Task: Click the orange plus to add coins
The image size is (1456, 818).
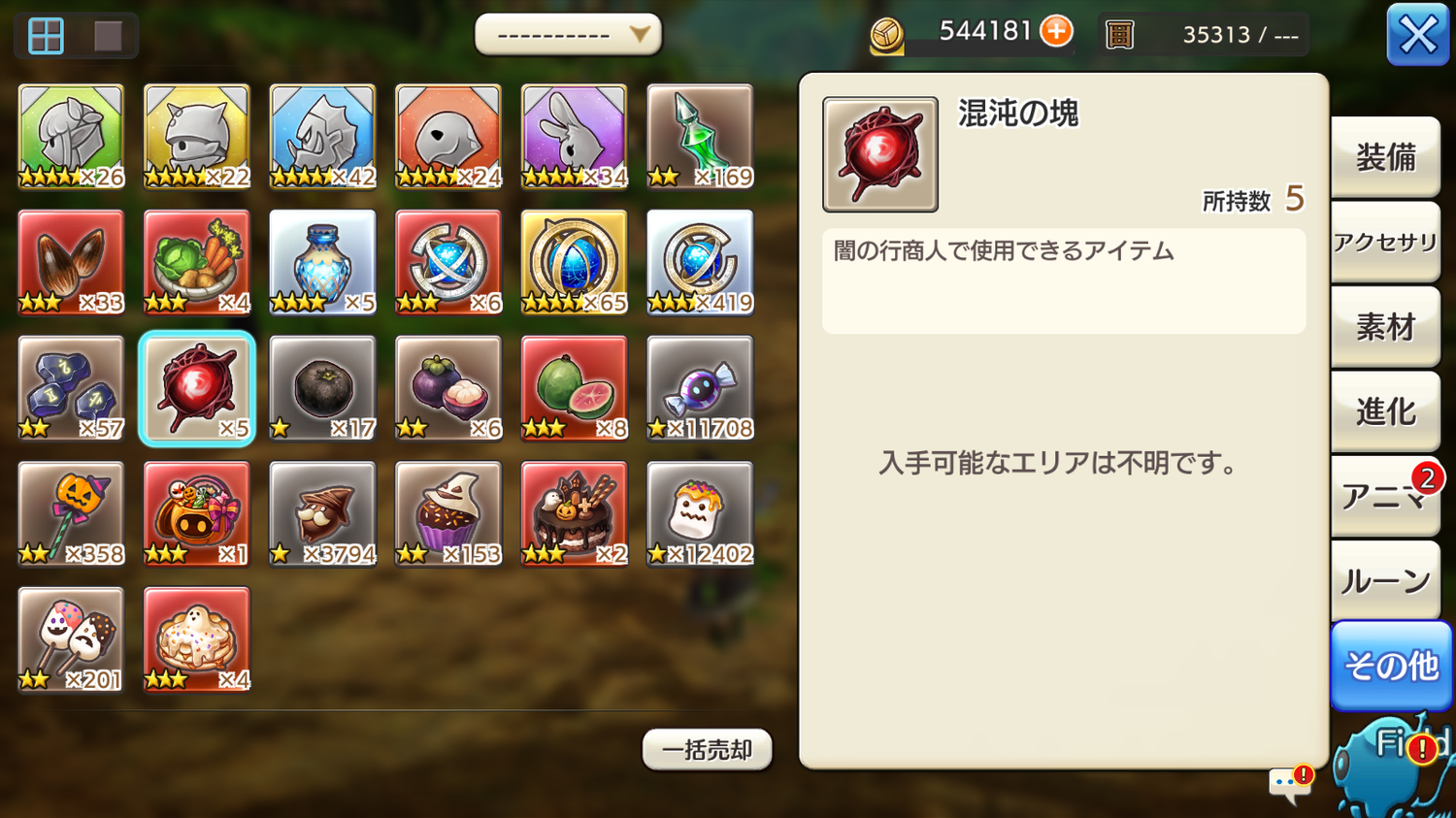Action: [1056, 31]
